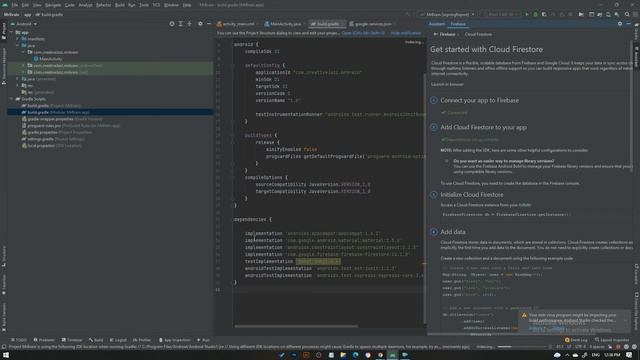Select proguard-rules.pro file
Viewport: 640px width, 360px height.
coord(71,125)
